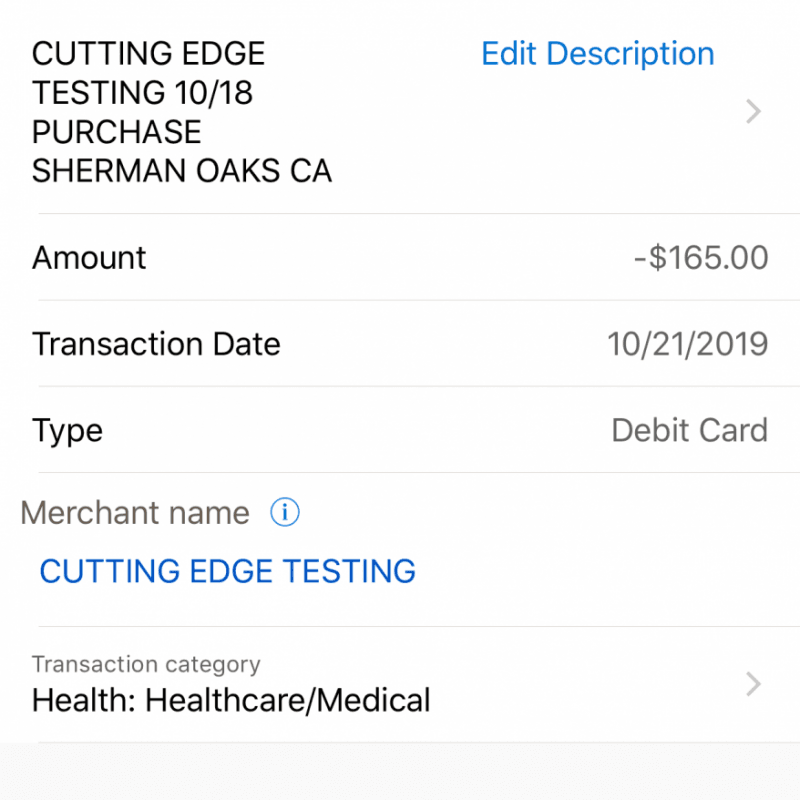800x800 pixels.
Task: Tap the small Transaction category label
Action: (x=146, y=664)
